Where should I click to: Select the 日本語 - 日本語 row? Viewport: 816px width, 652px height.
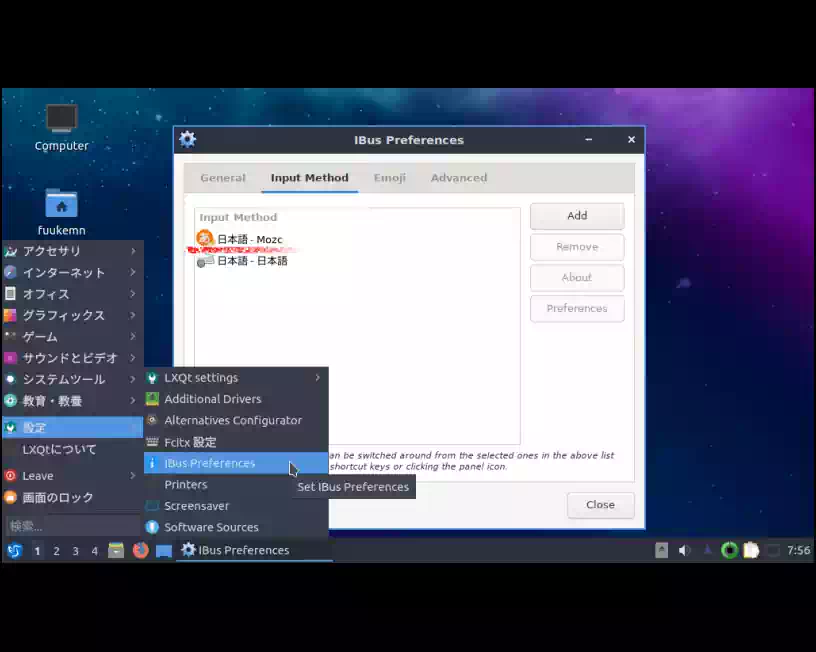tap(357, 261)
